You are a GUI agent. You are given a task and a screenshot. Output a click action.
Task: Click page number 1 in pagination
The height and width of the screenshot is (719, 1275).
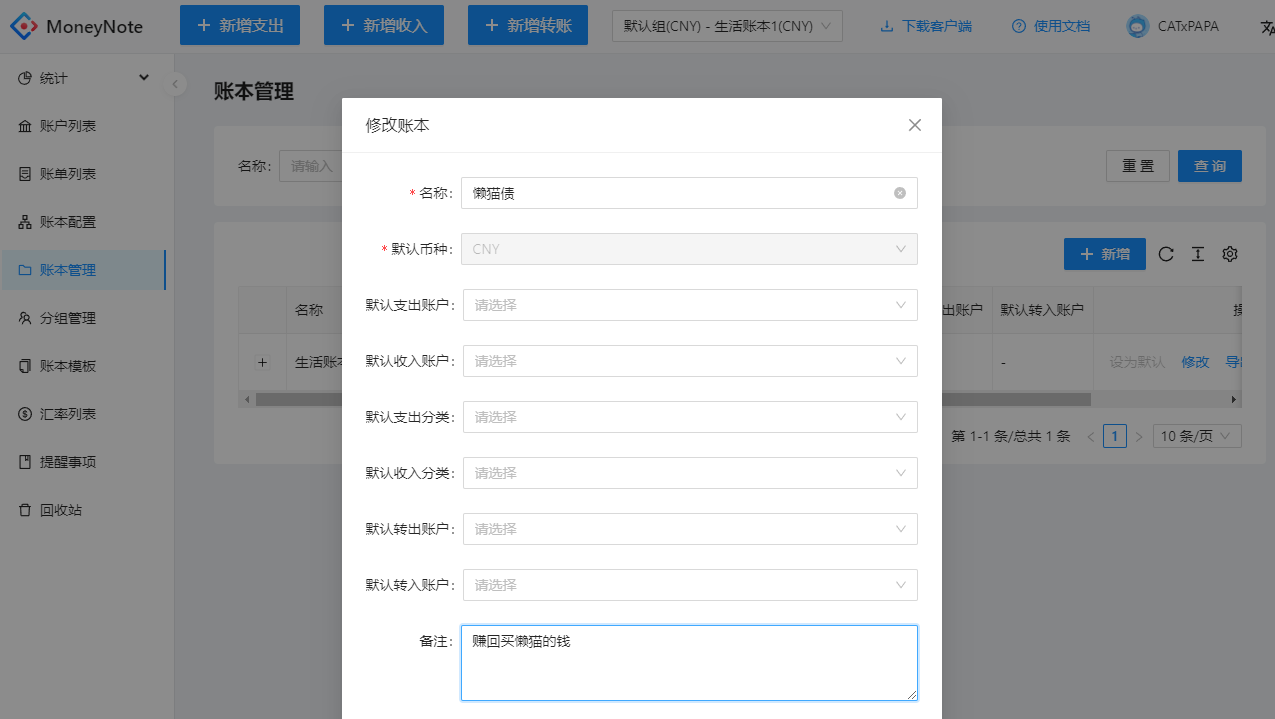coord(1115,436)
